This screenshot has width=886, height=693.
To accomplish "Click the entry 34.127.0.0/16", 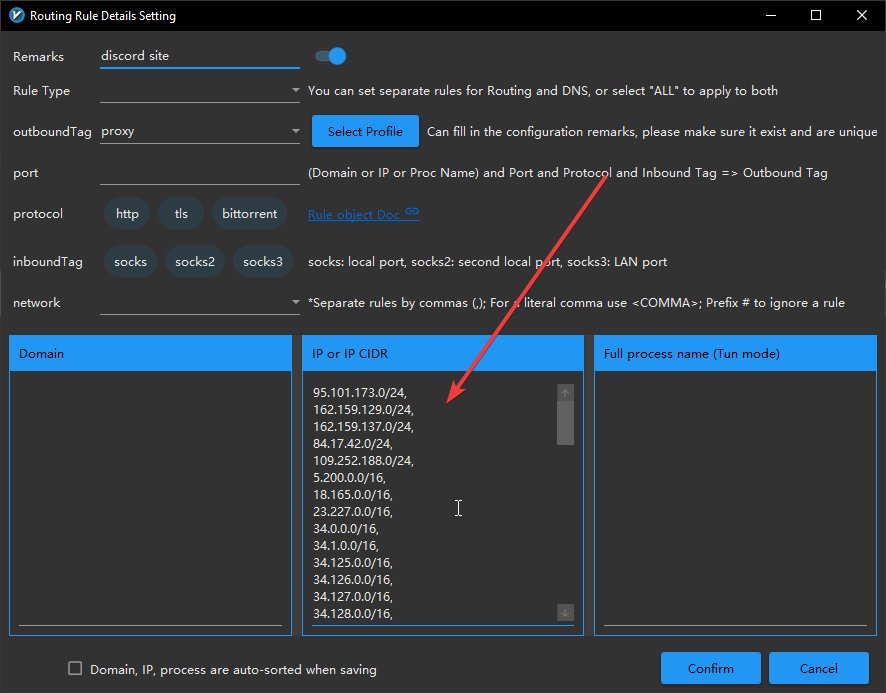I will [x=353, y=596].
